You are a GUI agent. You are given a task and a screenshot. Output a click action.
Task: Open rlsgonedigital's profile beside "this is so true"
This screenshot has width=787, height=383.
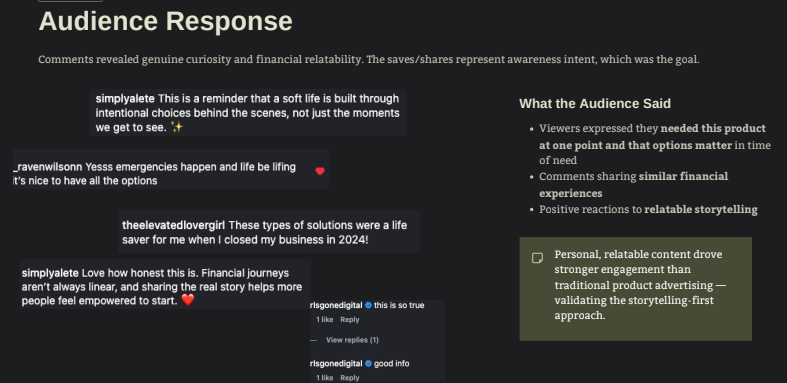[x=336, y=305]
